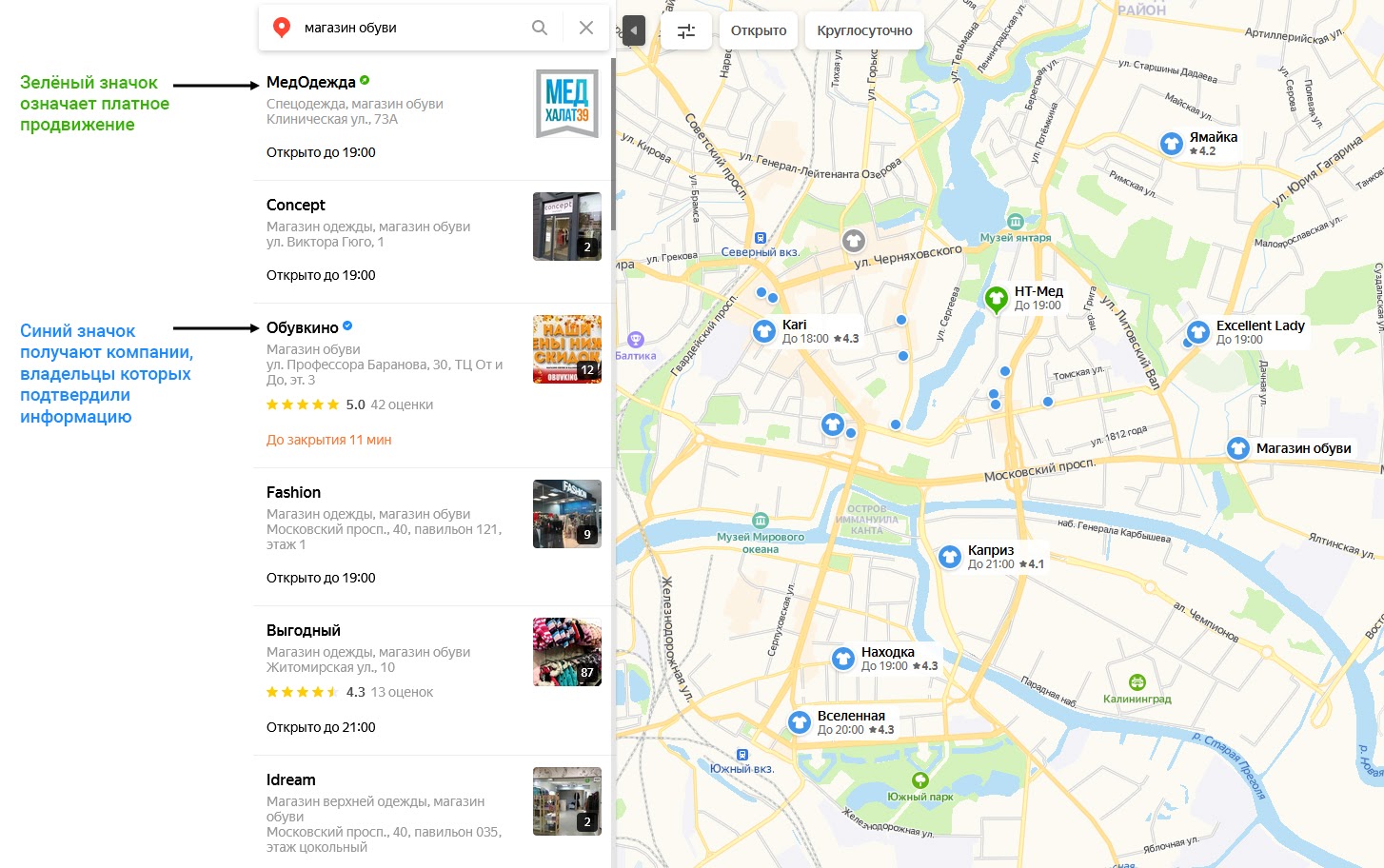Click the Вселенная store pin
This screenshot has width=1384, height=868.
pyautogui.click(x=800, y=722)
